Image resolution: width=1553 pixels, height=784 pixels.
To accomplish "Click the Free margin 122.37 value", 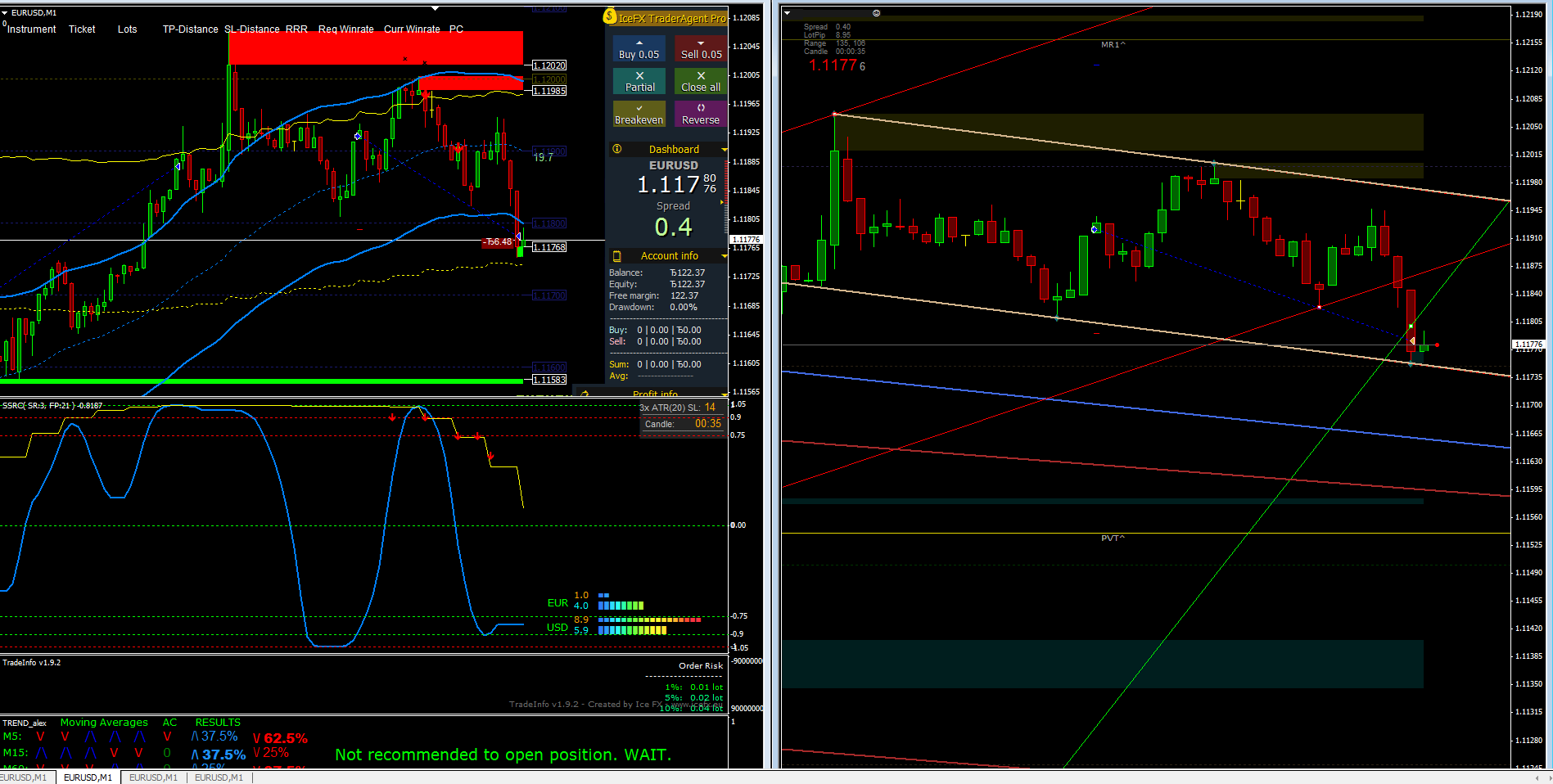I will (684, 295).
